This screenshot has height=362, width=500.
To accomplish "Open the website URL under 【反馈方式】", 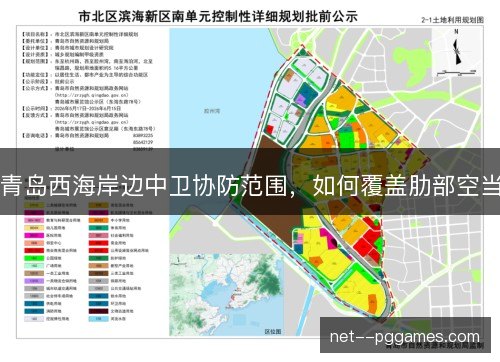I will click(92, 122).
